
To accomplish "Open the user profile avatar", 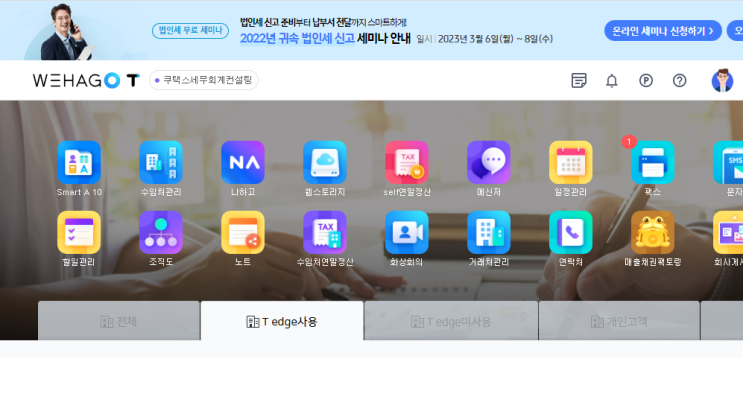I will [722, 80].
